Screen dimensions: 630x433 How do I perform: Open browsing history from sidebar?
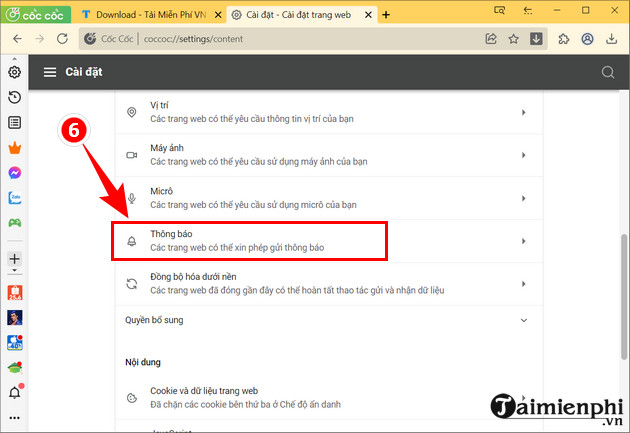pyautogui.click(x=14, y=97)
